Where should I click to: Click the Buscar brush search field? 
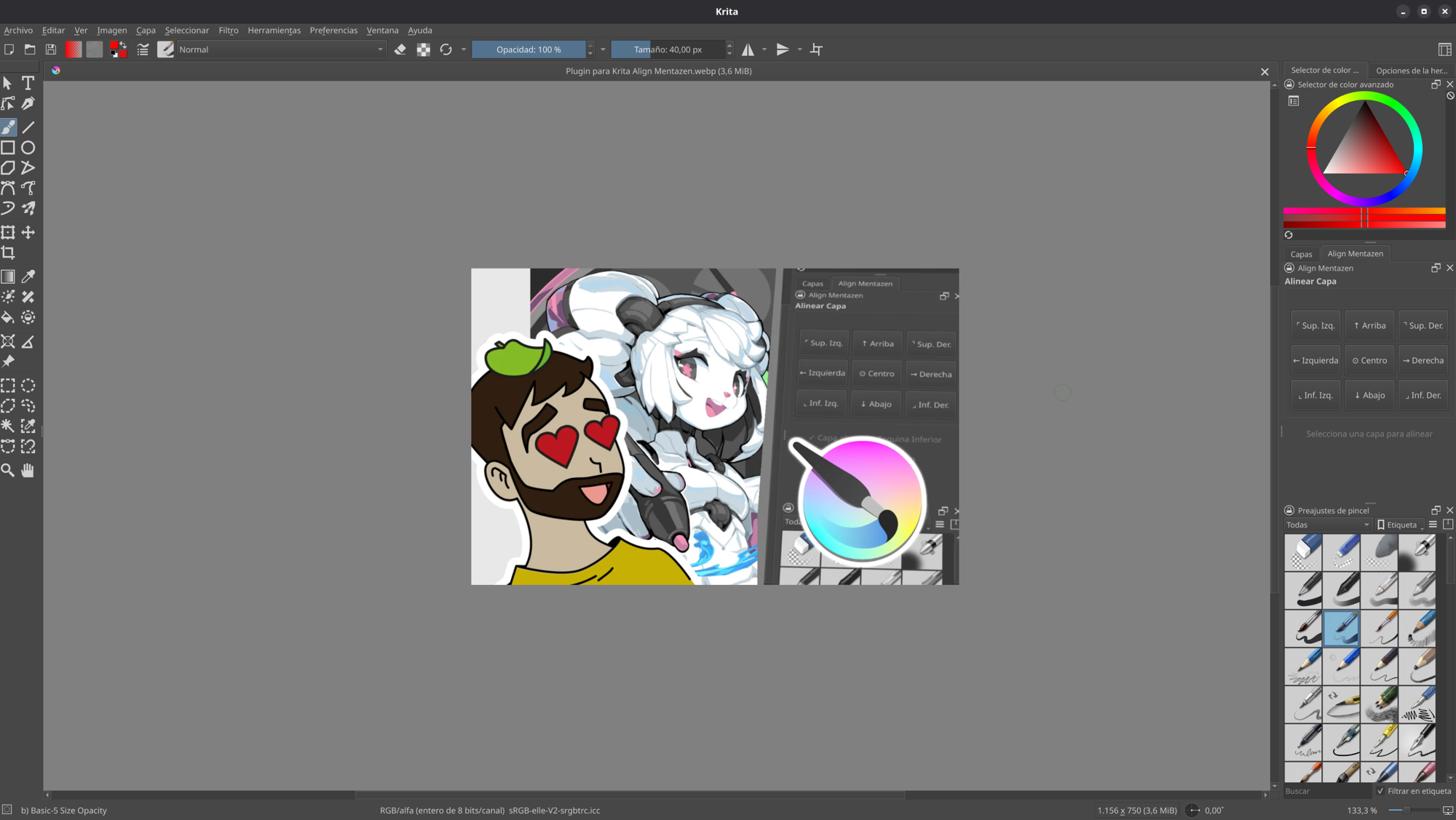pos(1326,791)
